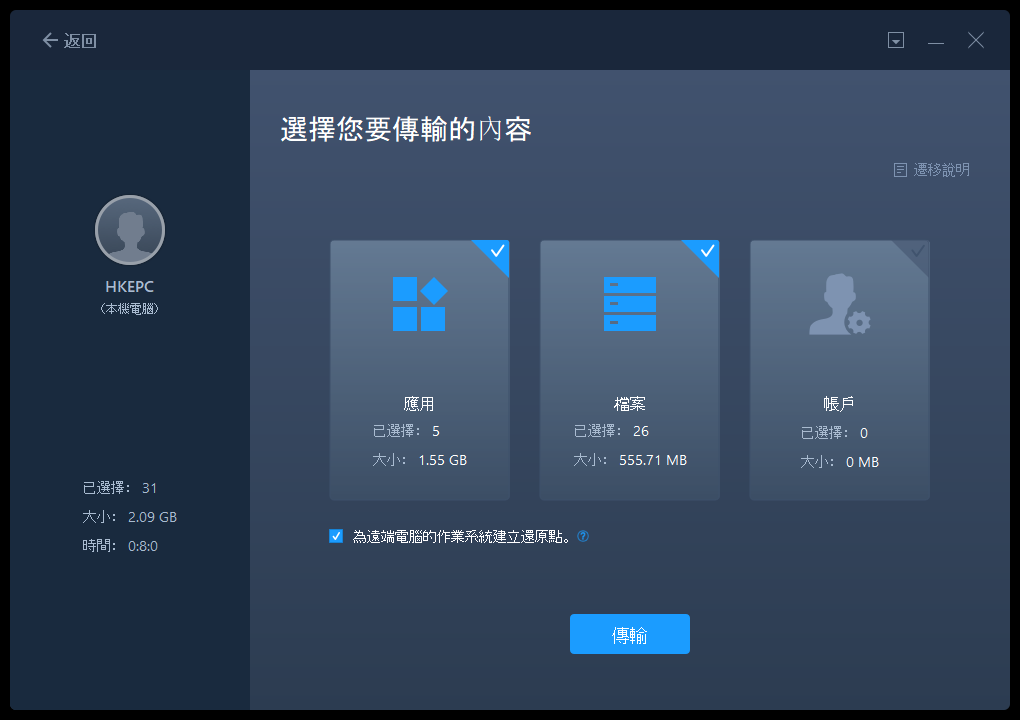The height and width of the screenshot is (720, 1020).
Task: Click the (本機電腦) label under HKEPC
Action: [x=129, y=309]
